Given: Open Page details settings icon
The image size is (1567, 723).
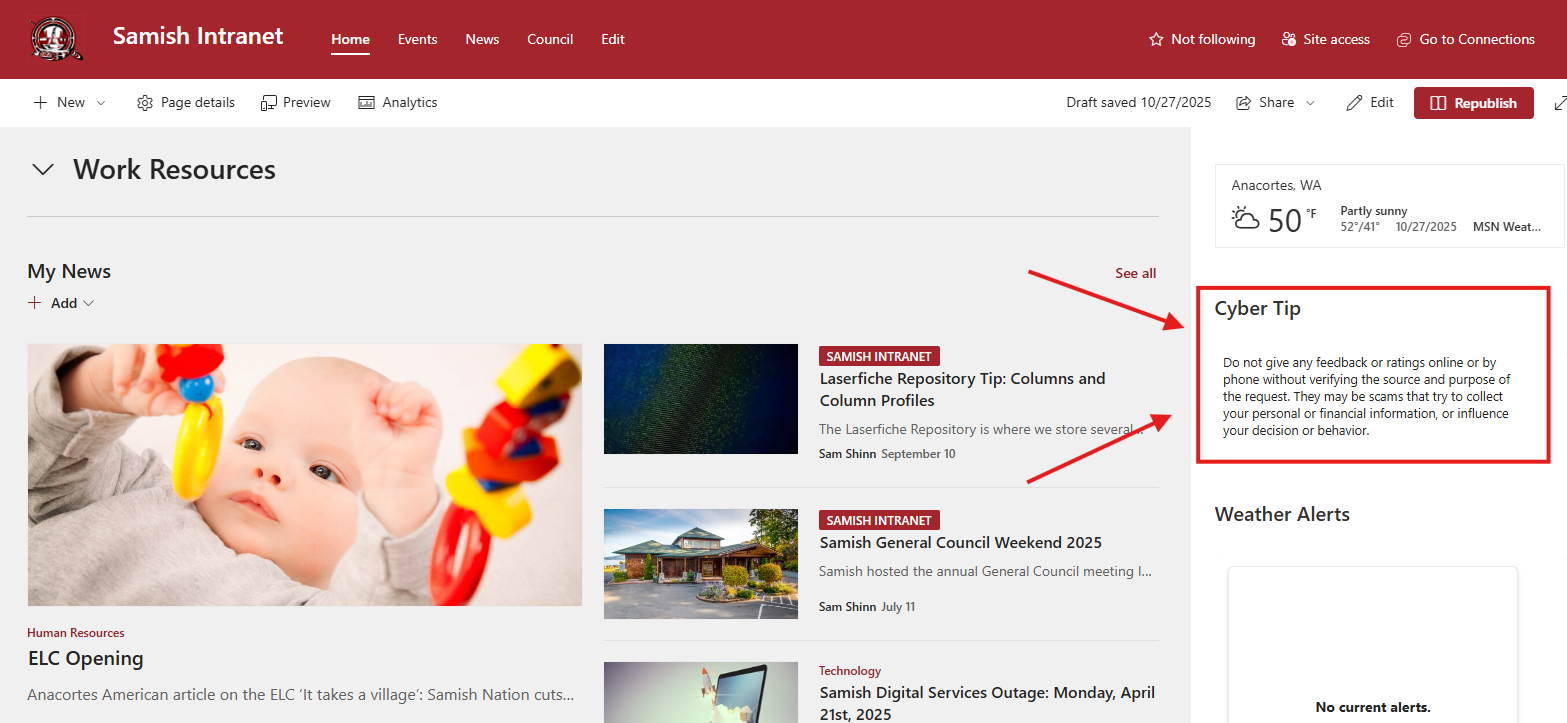Looking at the screenshot, I should coord(144,102).
